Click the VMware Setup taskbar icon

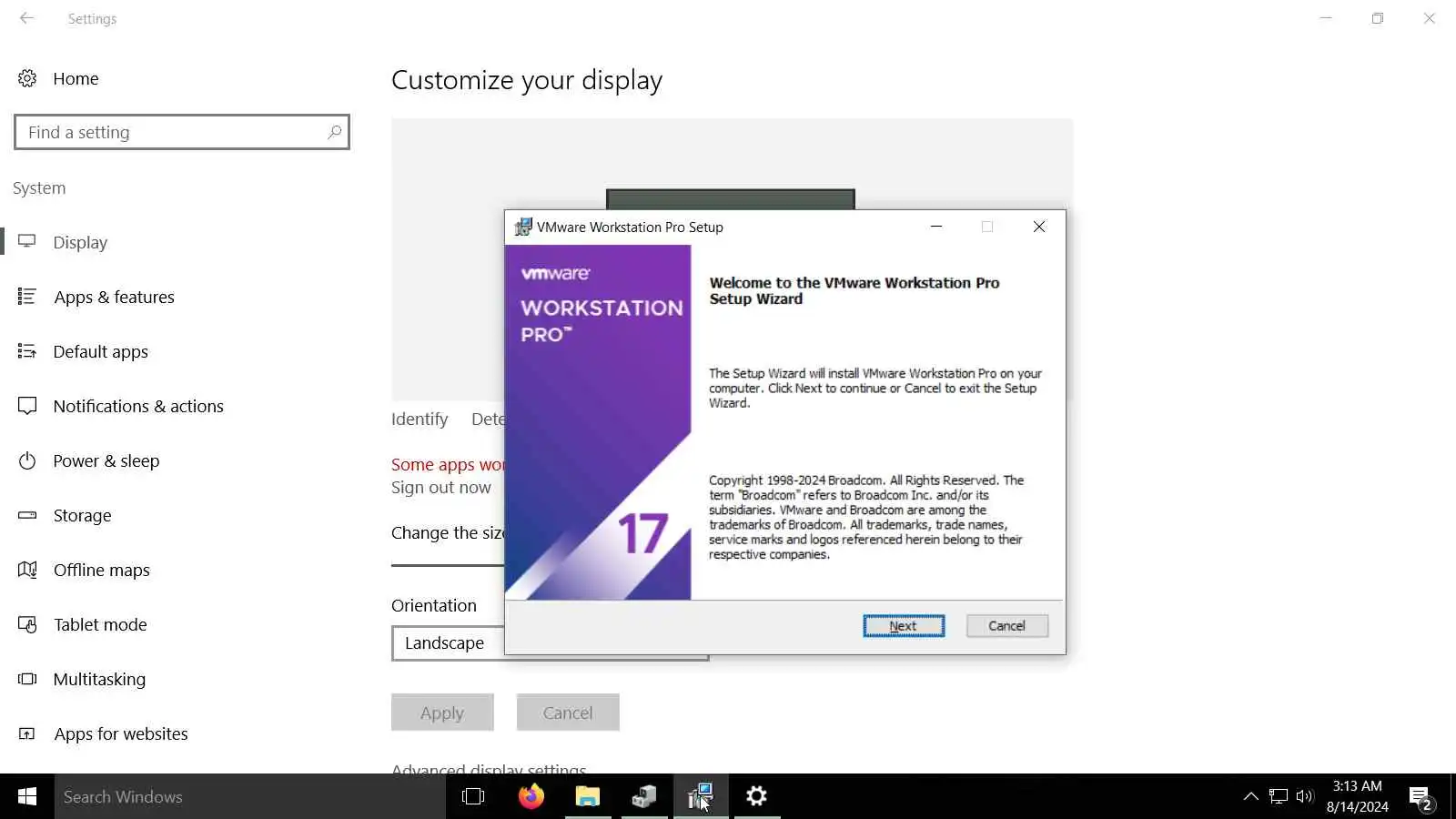701,796
